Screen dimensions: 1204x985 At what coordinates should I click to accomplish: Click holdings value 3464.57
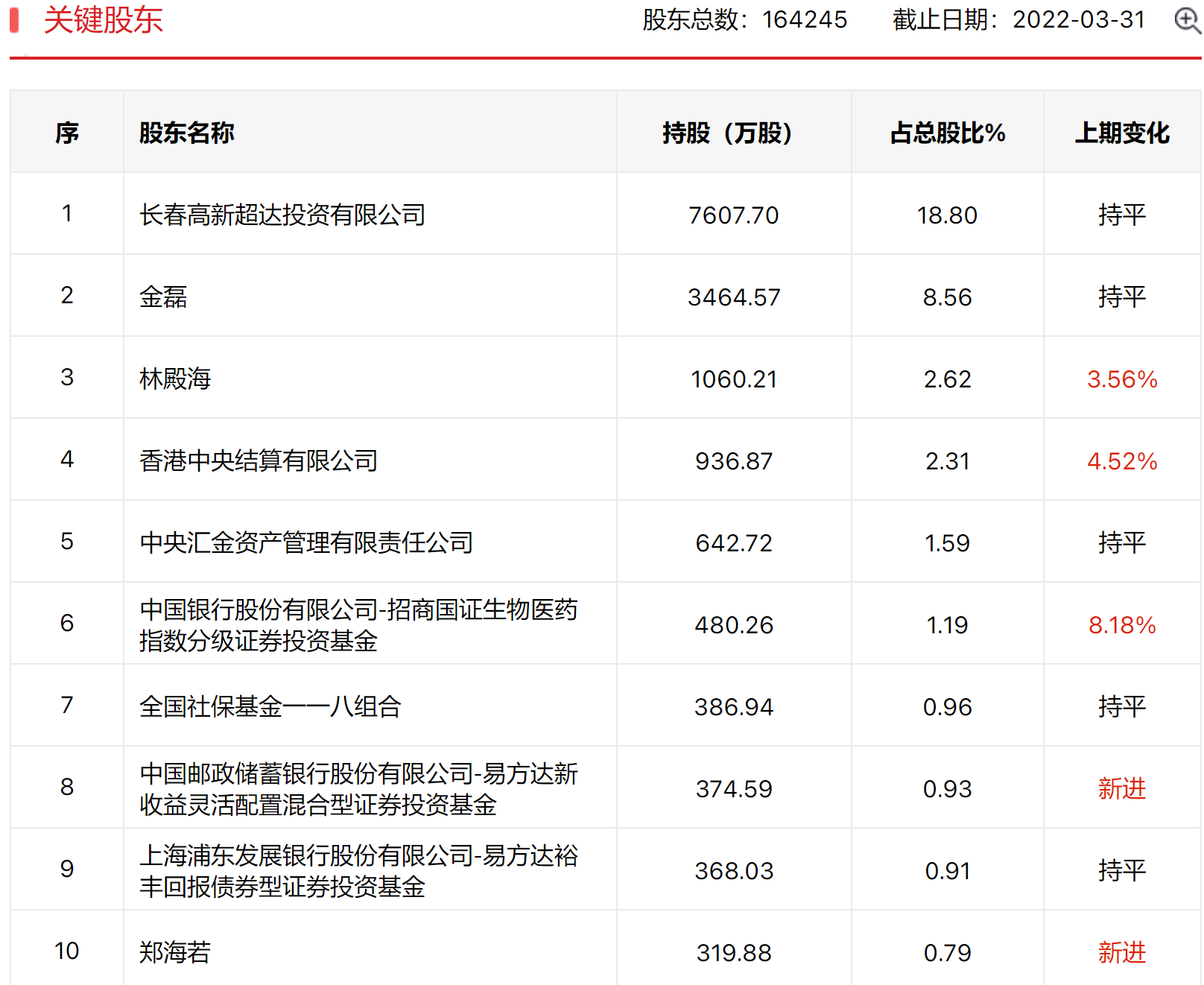(x=734, y=297)
